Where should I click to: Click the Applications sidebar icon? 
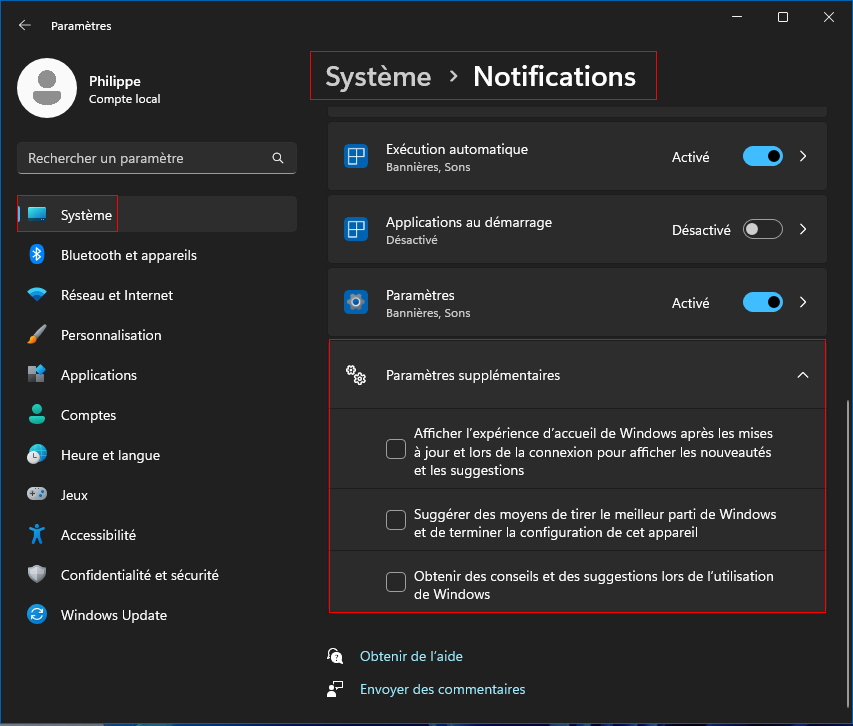click(x=37, y=374)
